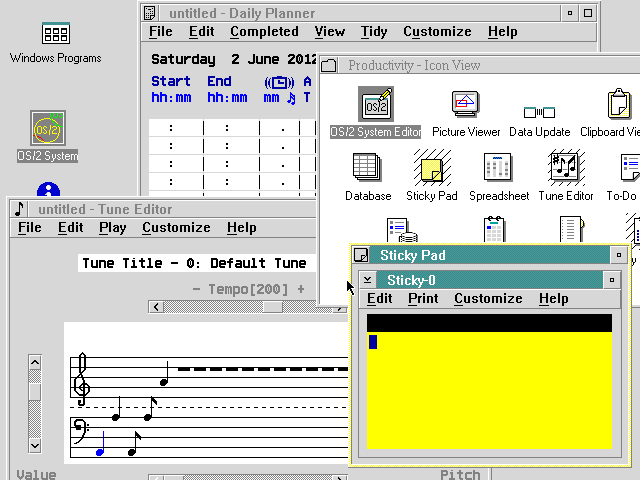Screen dimensions: 640x480
Task: Select the blue note in bass staff
Action: 101,444
